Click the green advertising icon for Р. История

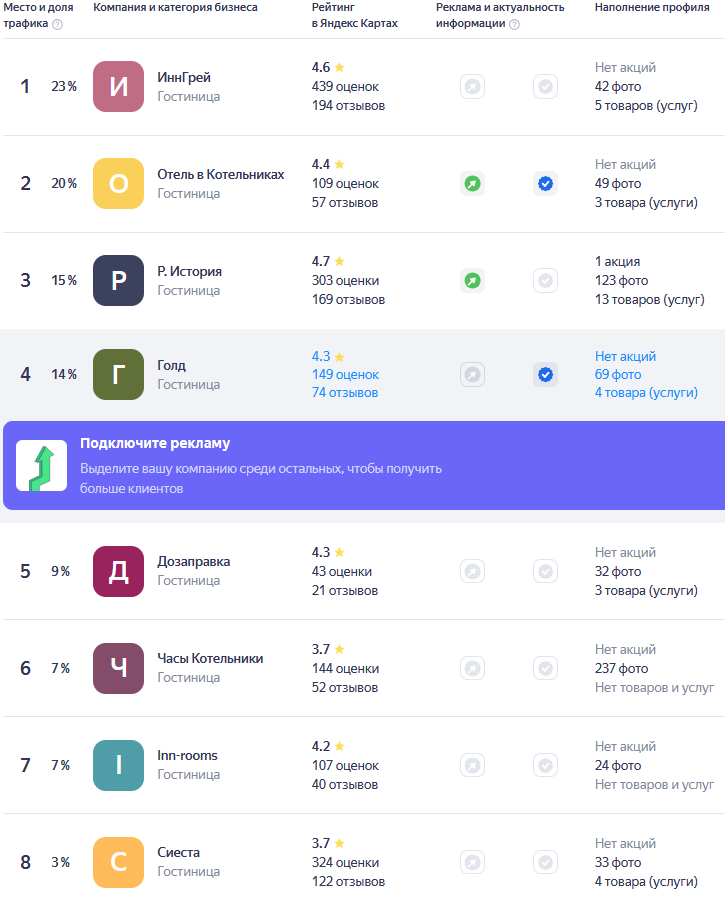tap(472, 281)
